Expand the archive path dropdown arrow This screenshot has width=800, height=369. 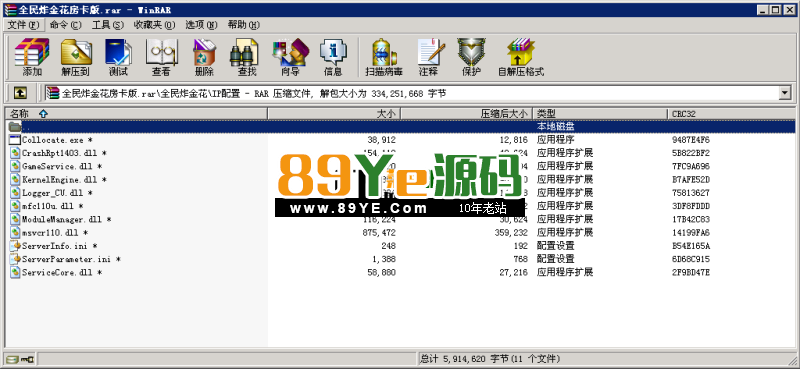click(x=785, y=93)
